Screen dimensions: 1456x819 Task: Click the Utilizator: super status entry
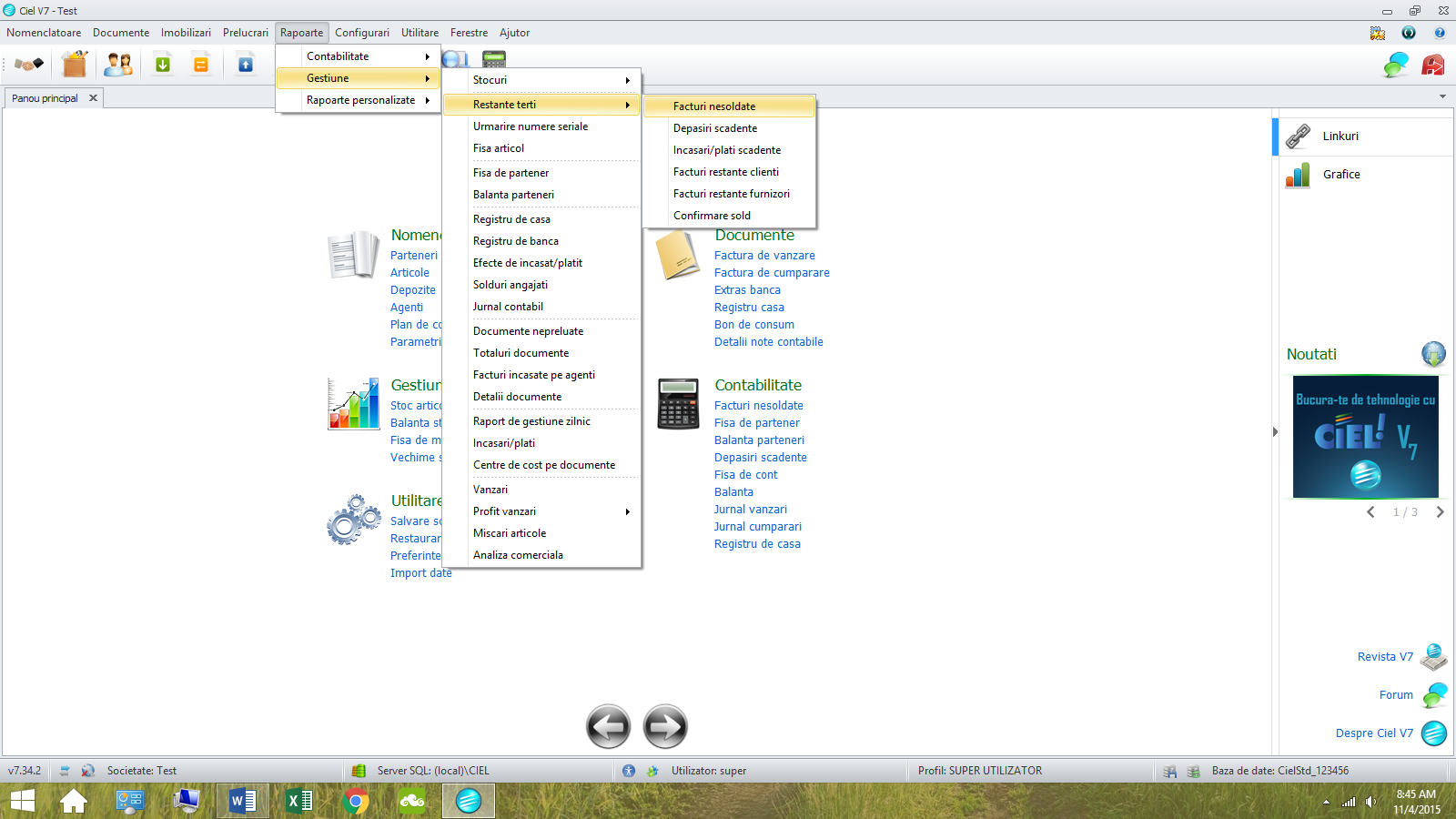[709, 771]
